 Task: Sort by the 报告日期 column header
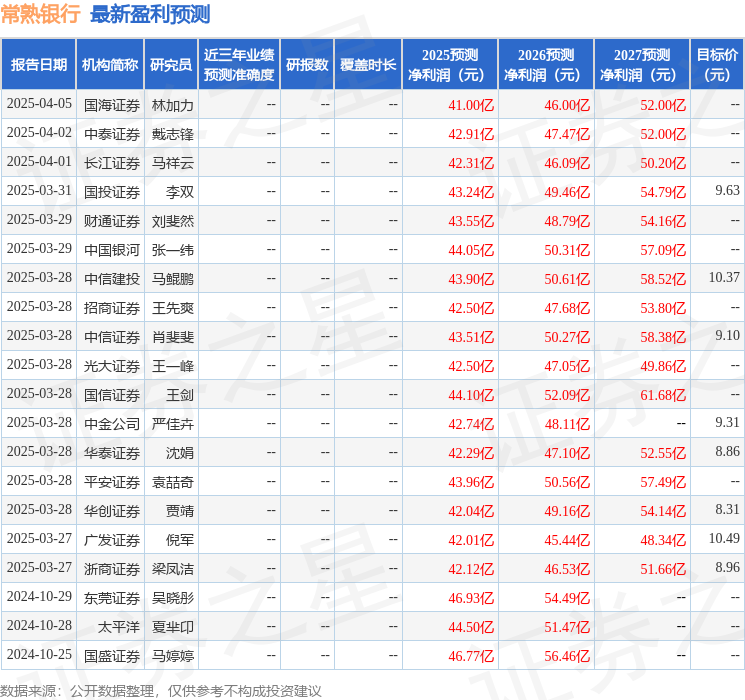pos(38,65)
